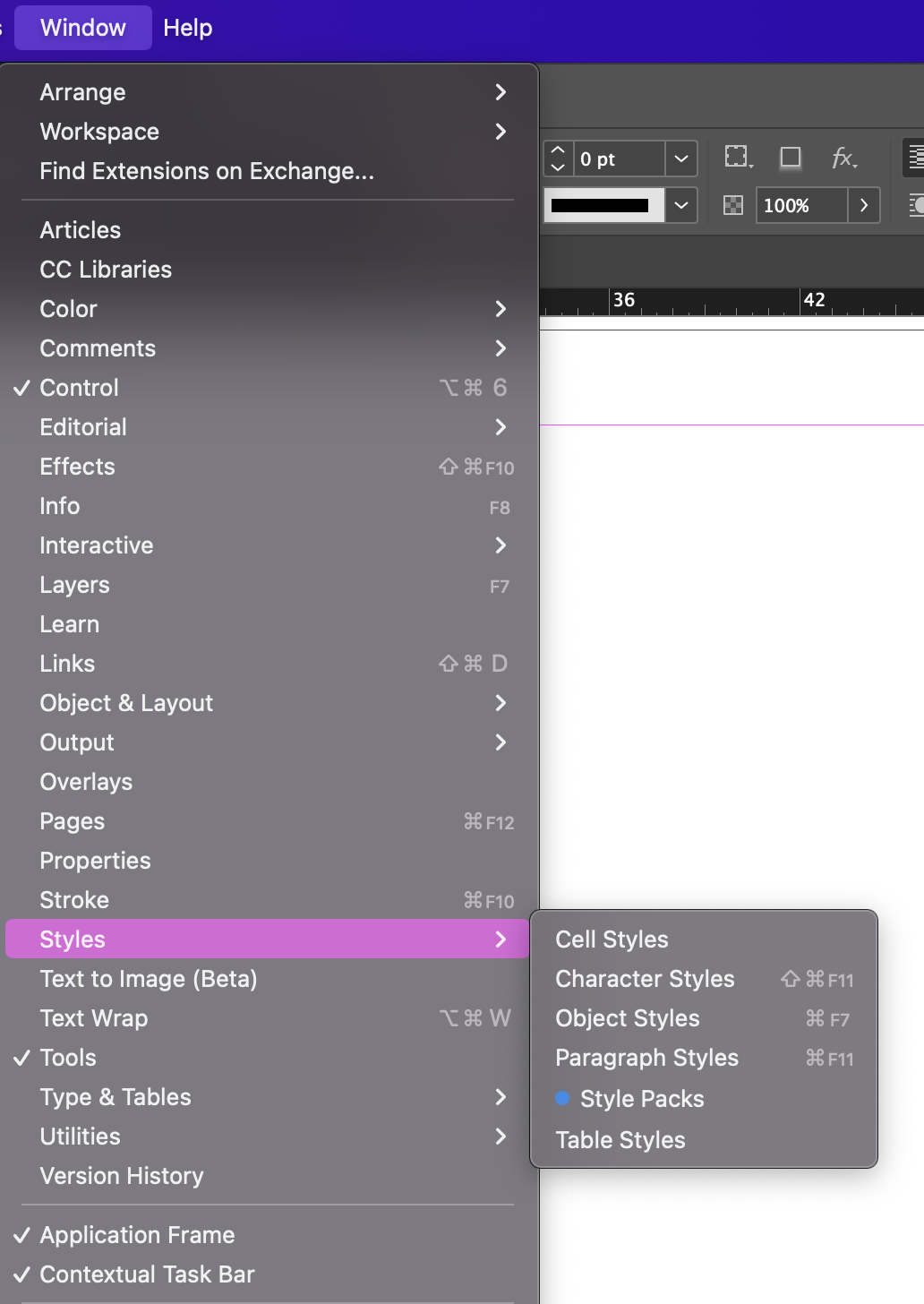Viewport: 924px width, 1304px height.
Task: Expand the Utilities submenu
Action: tap(269, 1137)
